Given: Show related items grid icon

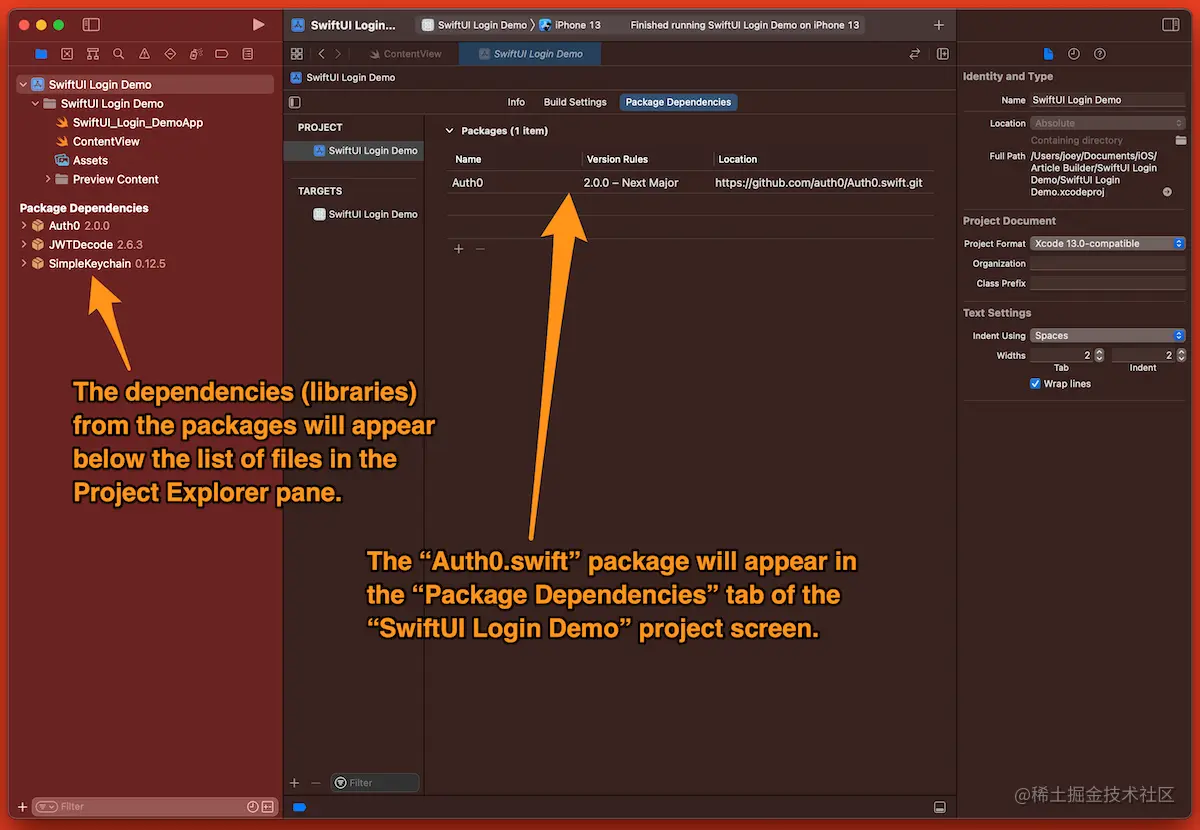Looking at the screenshot, I should (297, 54).
